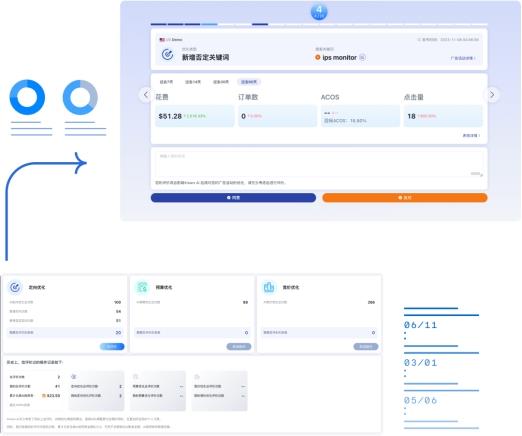Click the light-blue progress bar segment

209,24
